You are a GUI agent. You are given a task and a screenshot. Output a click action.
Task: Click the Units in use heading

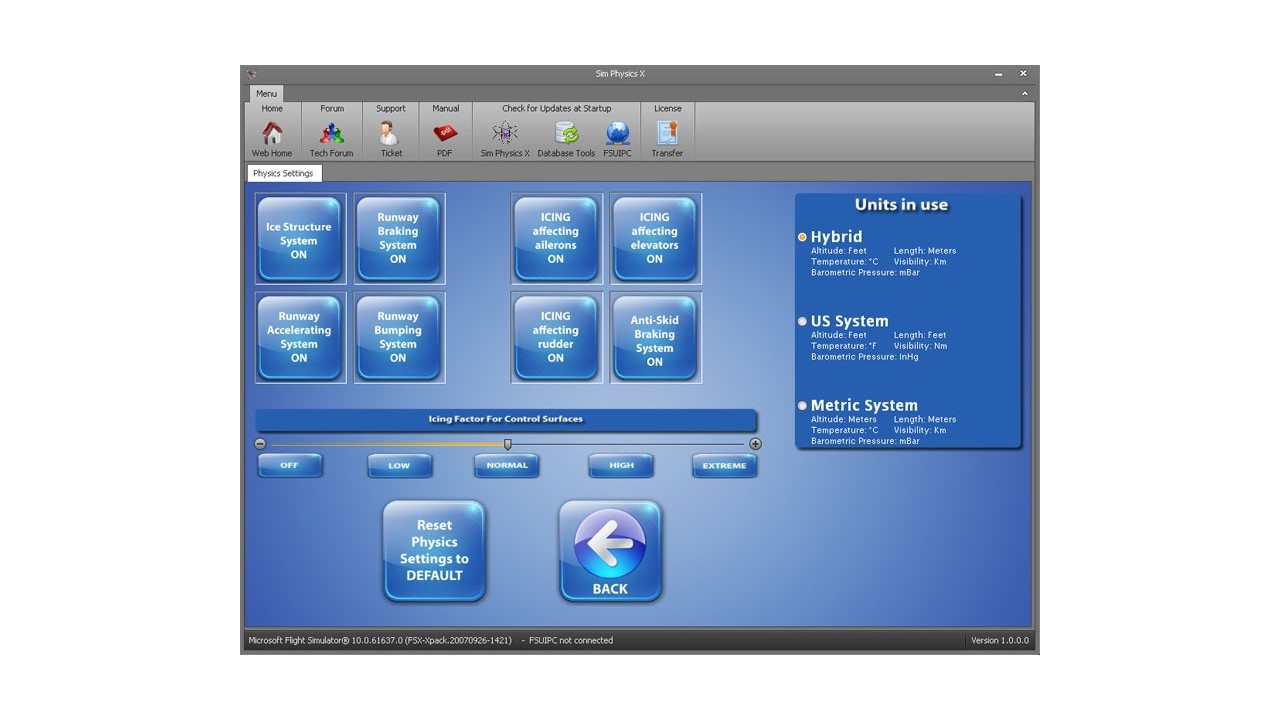[901, 205]
